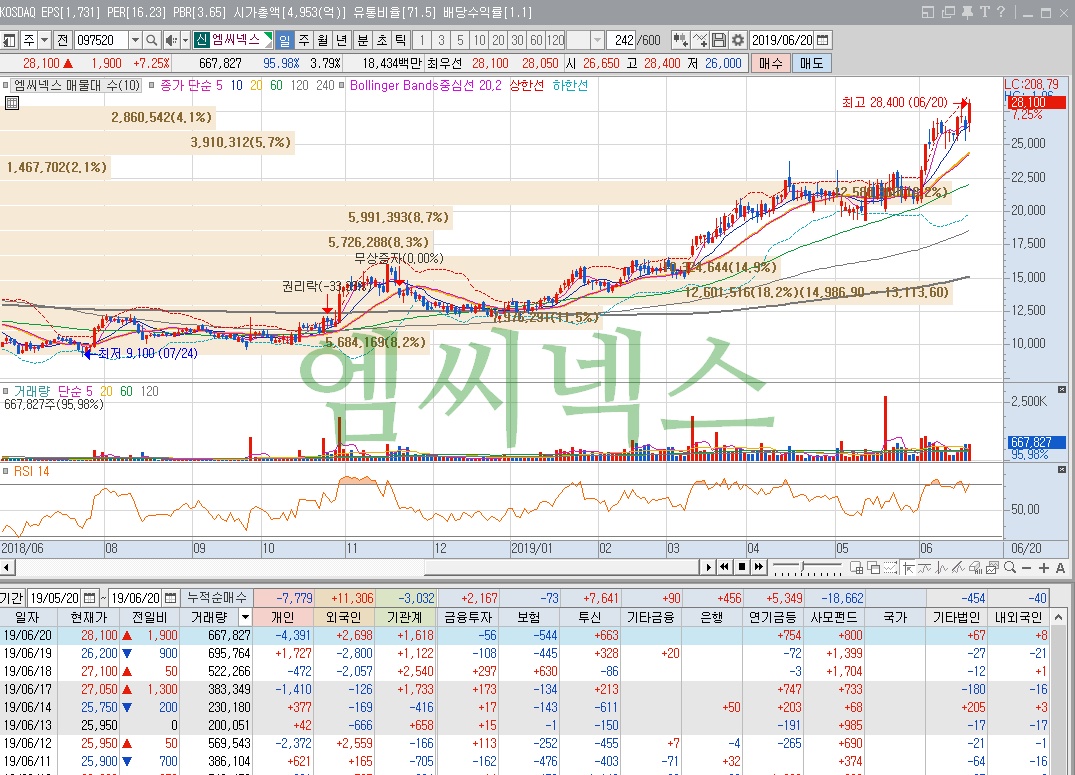
Task: Open the stock code search magnifier
Action: point(152,40)
